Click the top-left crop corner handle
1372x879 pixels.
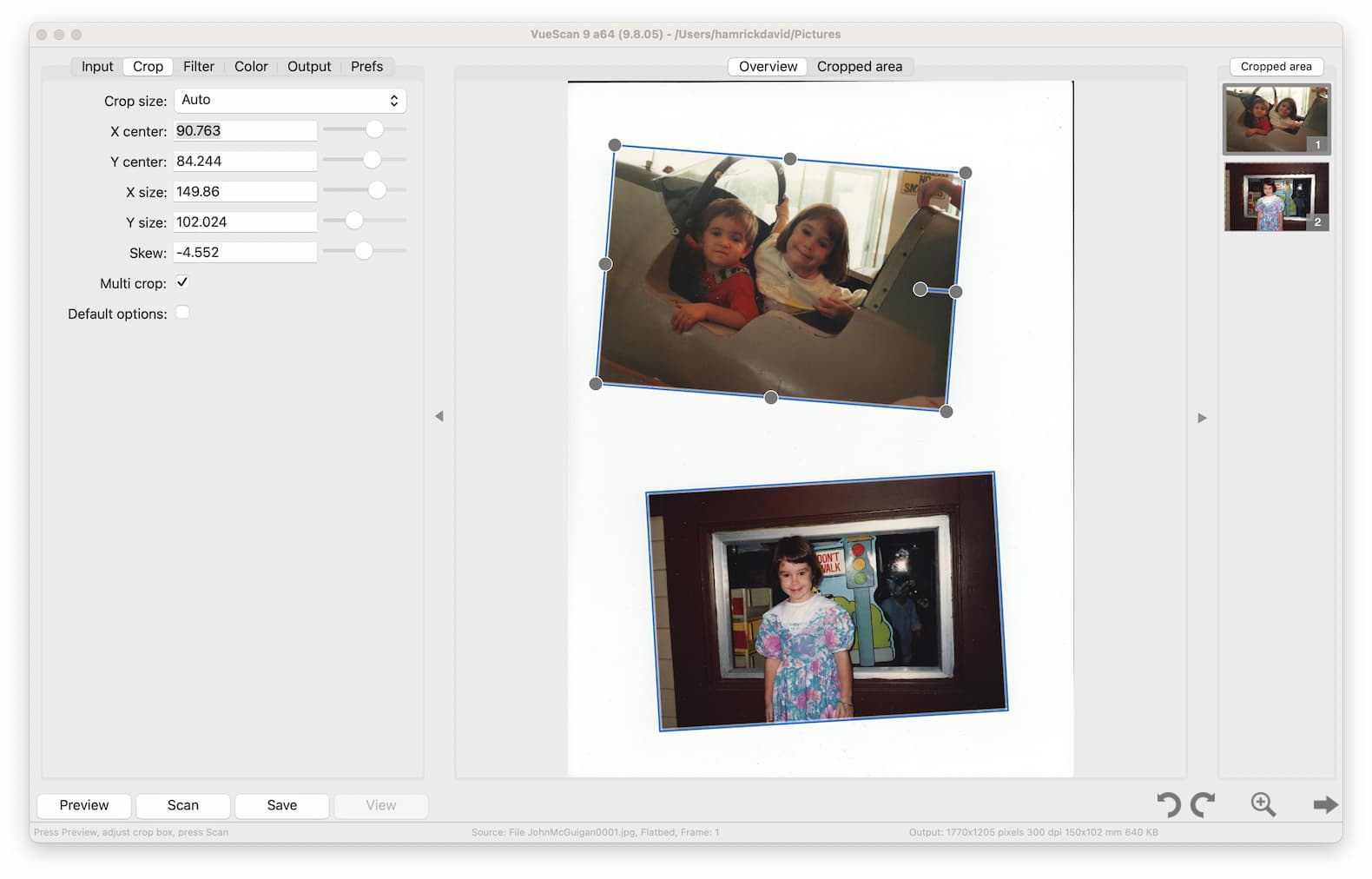615,145
